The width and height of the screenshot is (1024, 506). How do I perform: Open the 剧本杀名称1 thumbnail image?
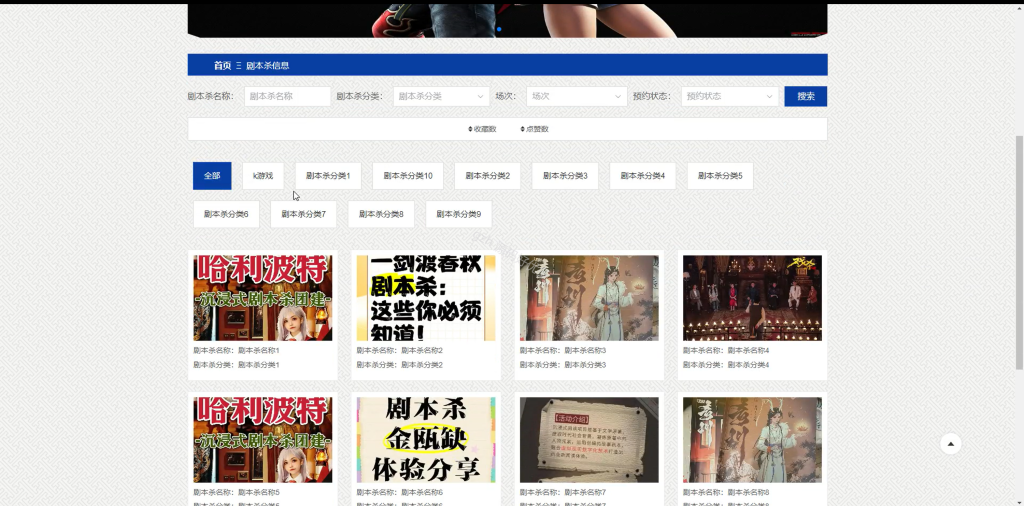(x=263, y=298)
